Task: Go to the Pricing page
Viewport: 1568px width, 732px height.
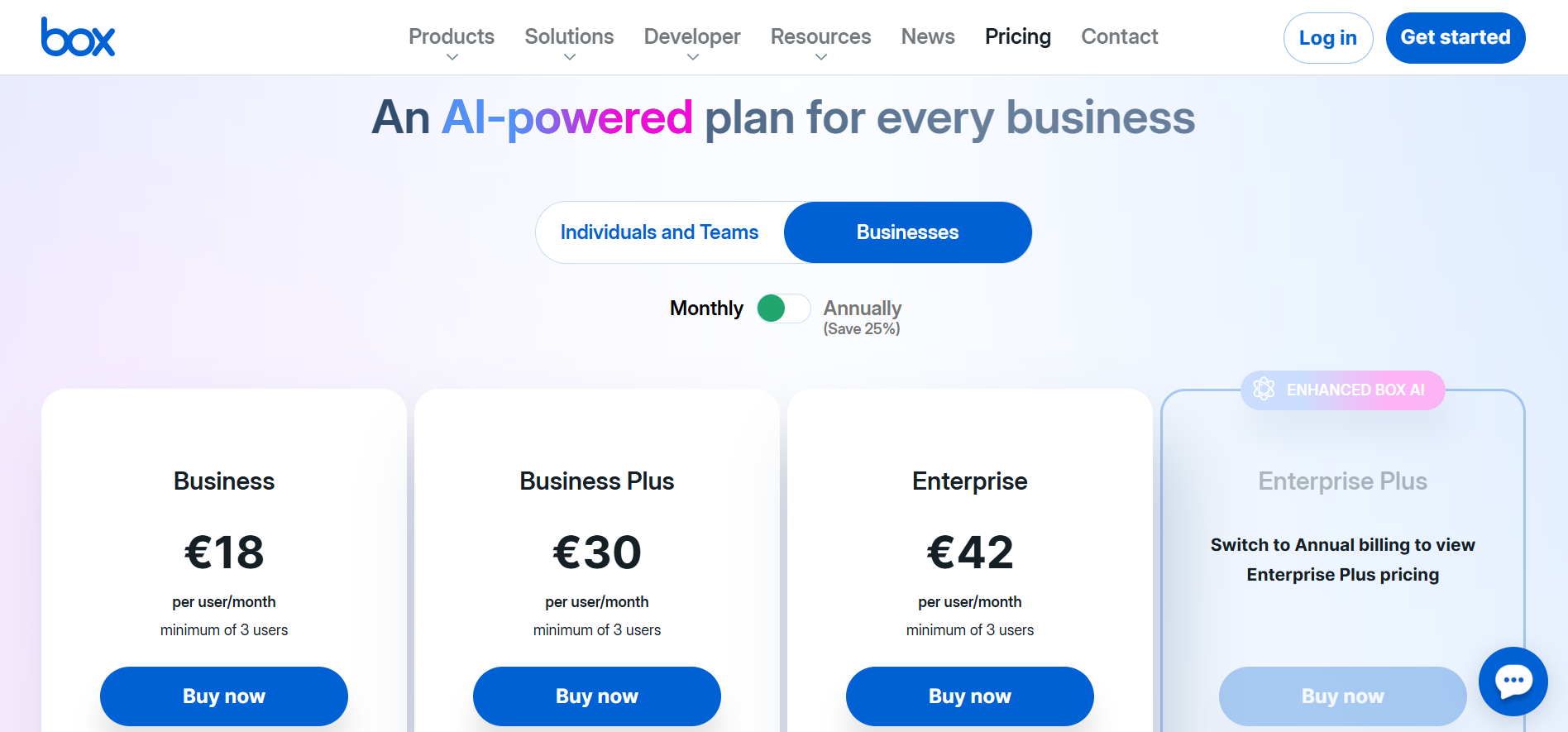Action: (x=1018, y=37)
